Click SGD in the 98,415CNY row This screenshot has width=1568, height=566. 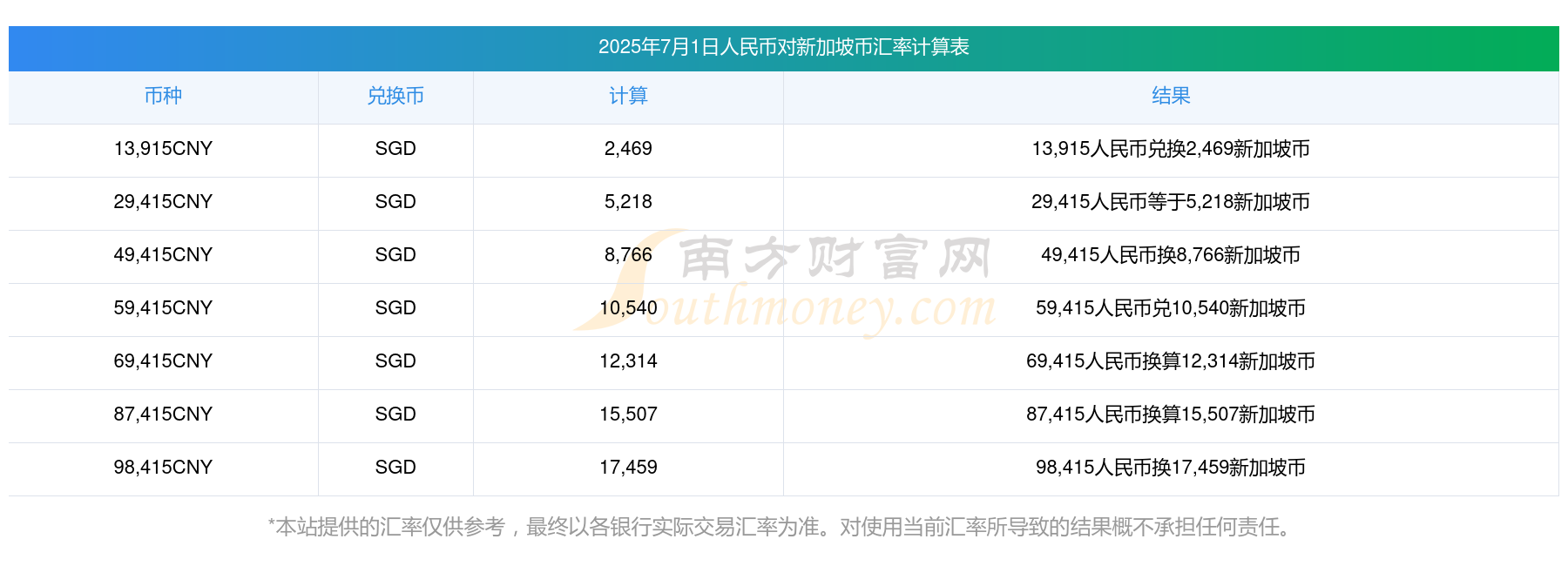[395, 468]
